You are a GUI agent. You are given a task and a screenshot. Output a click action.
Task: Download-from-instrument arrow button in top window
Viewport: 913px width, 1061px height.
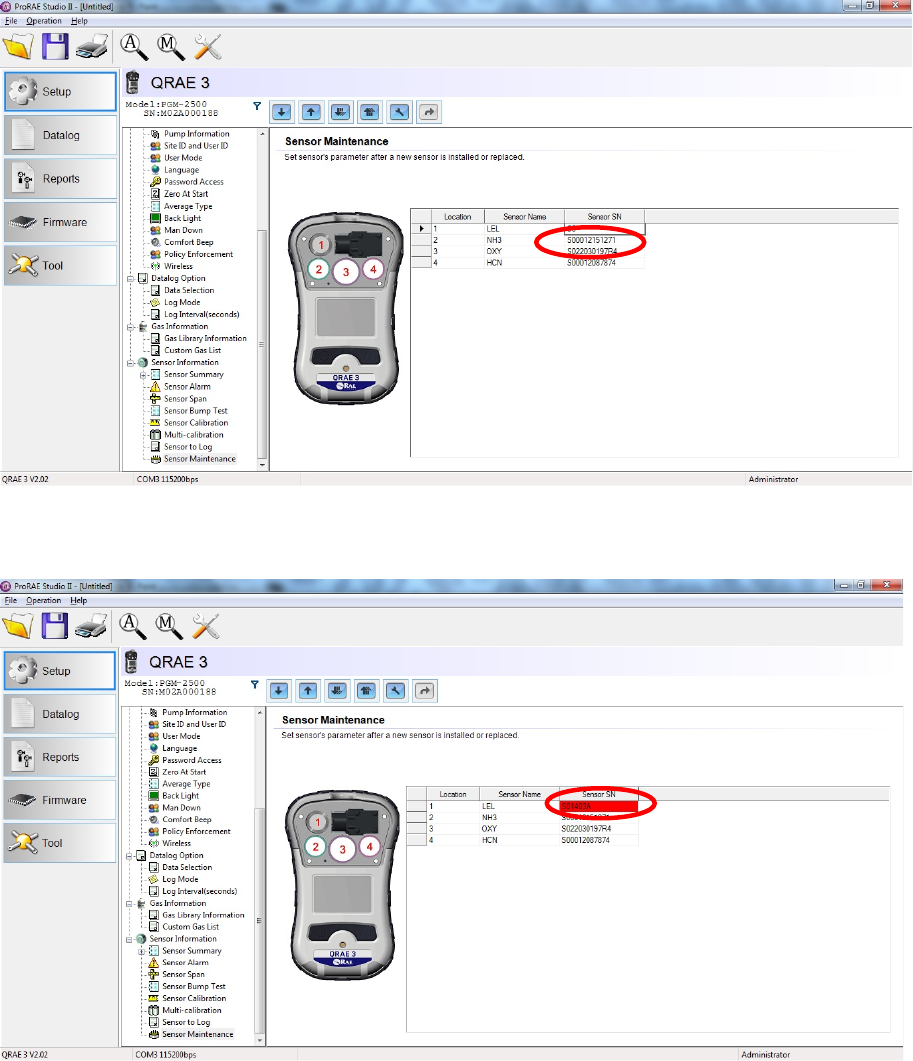282,112
